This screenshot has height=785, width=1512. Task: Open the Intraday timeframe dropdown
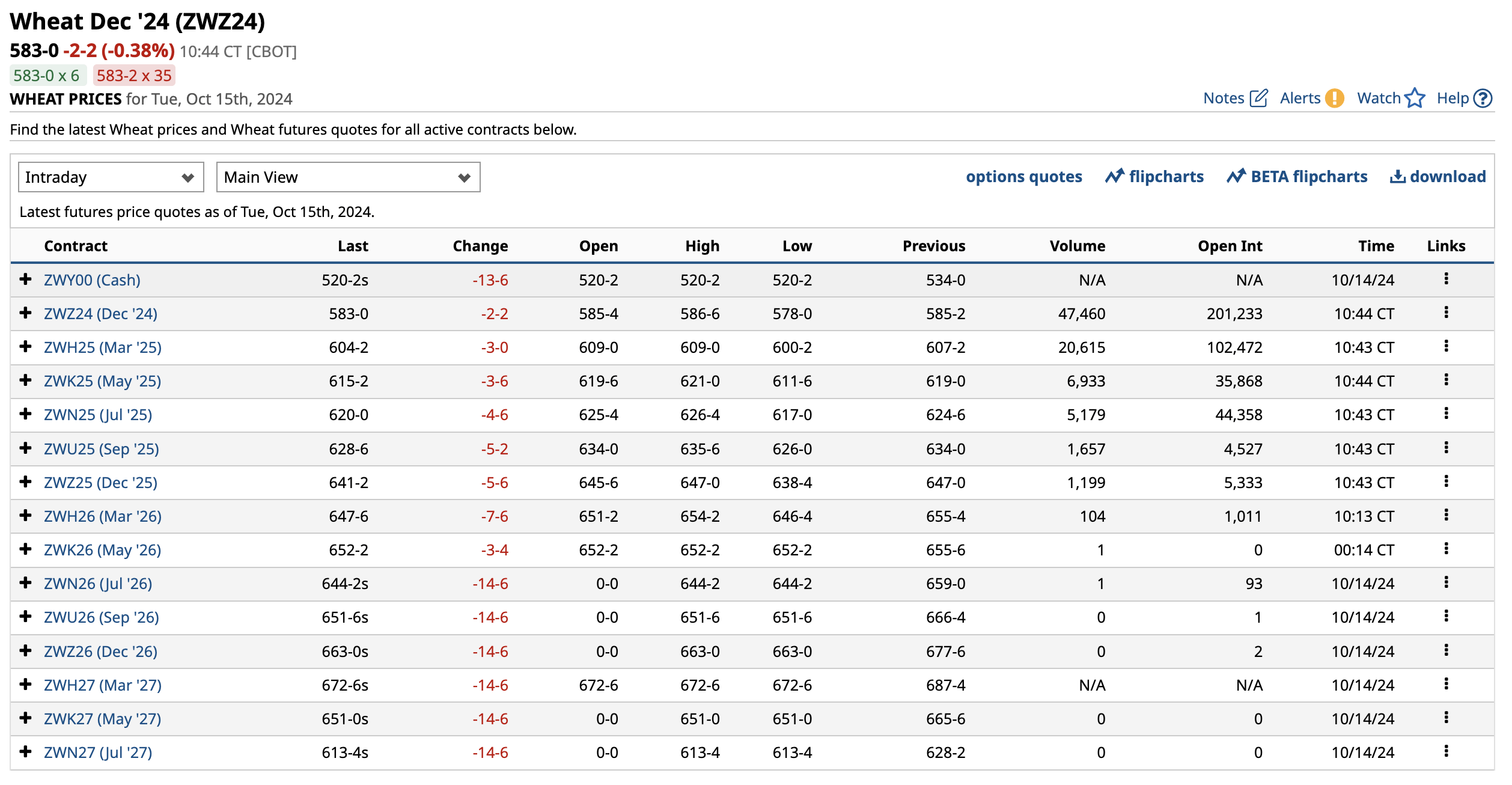(111, 177)
